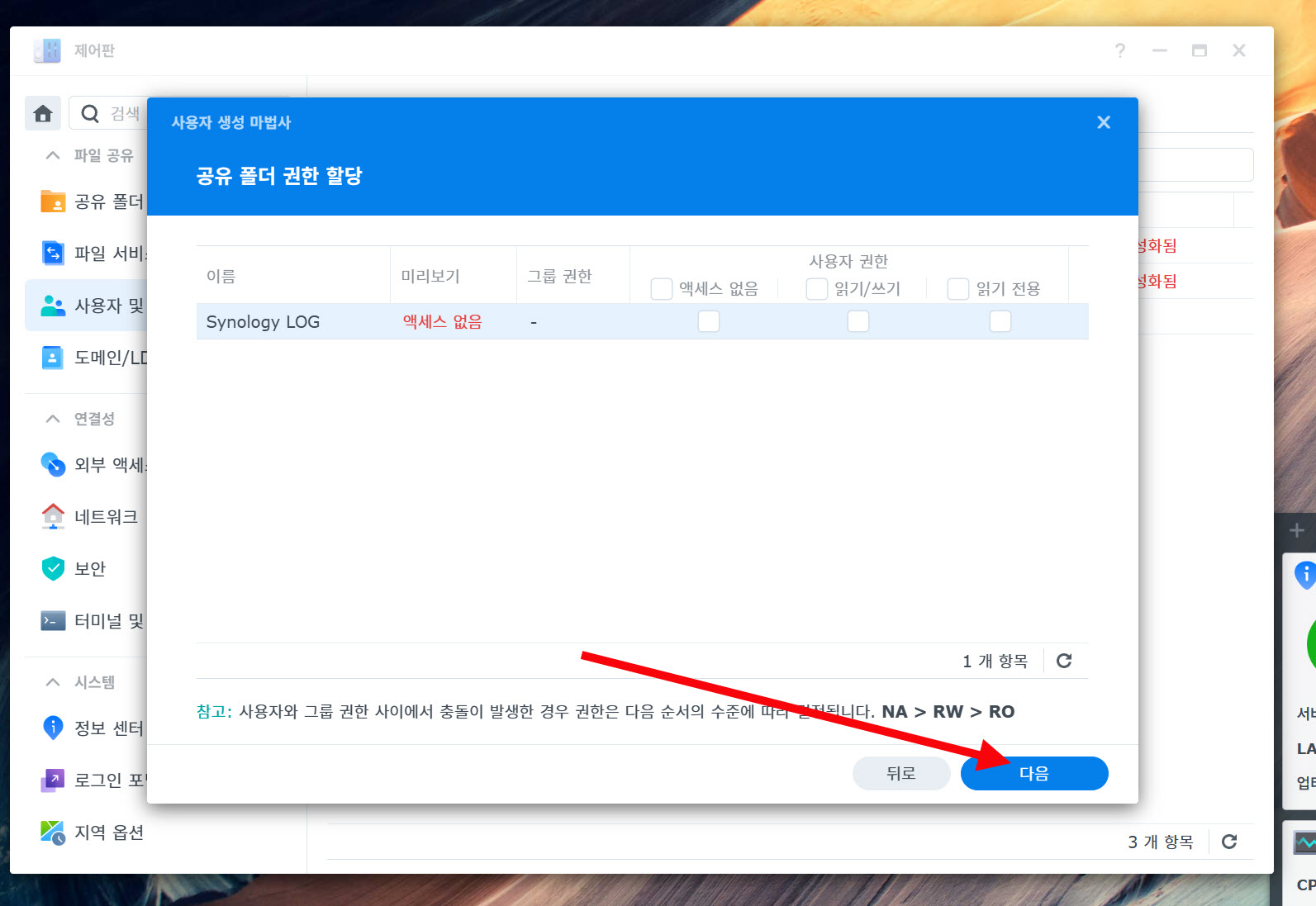Refresh the user list behind the wizard

click(1229, 842)
